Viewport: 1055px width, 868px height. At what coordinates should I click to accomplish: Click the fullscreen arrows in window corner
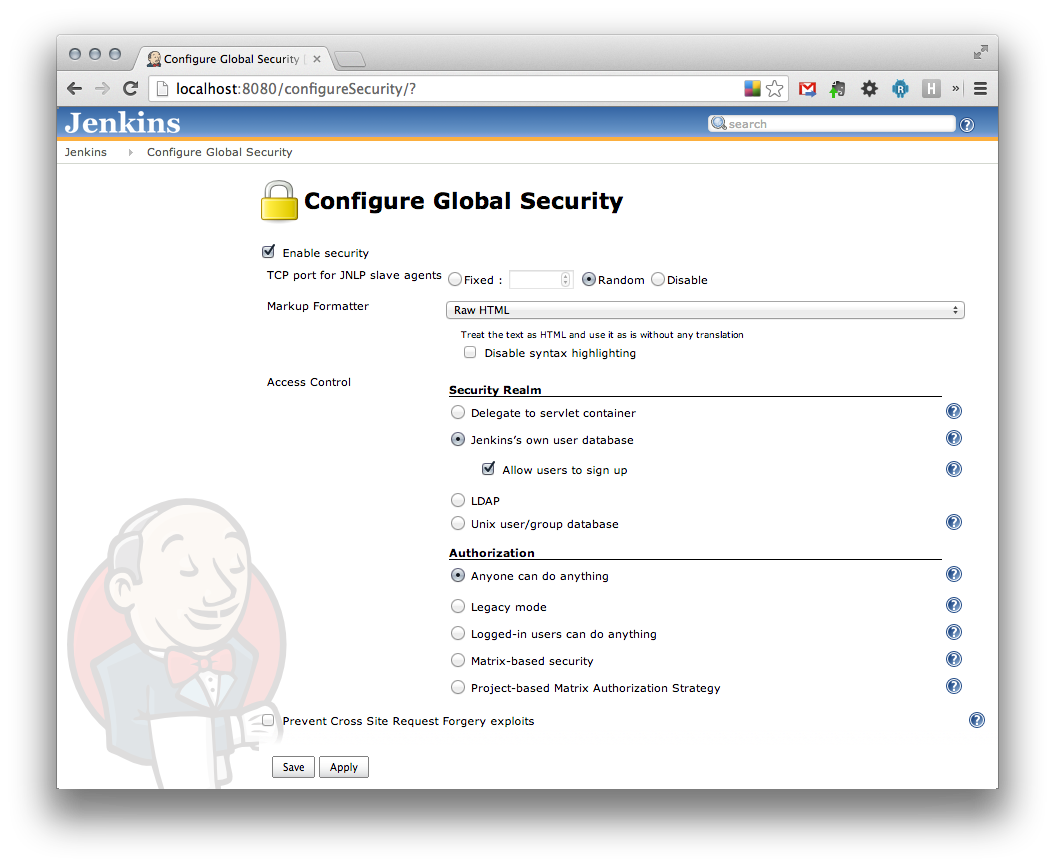click(x=980, y=52)
